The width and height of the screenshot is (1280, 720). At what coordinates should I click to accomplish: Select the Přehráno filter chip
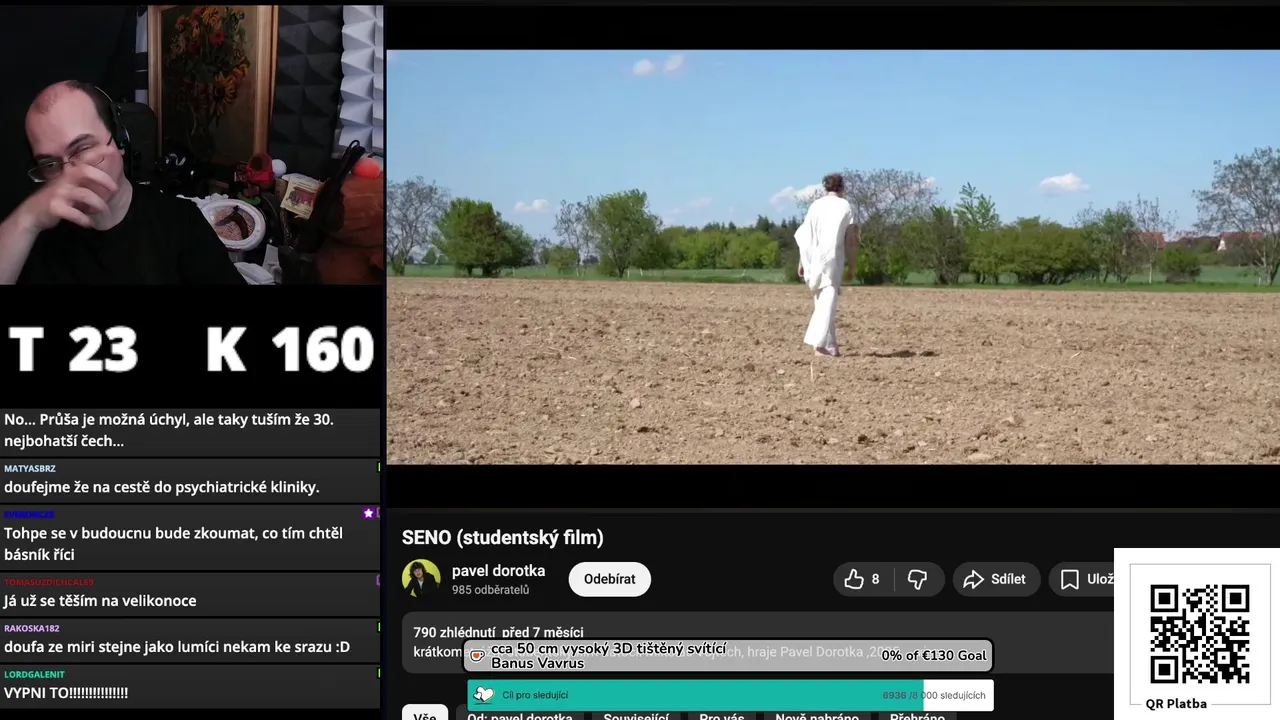(917, 716)
